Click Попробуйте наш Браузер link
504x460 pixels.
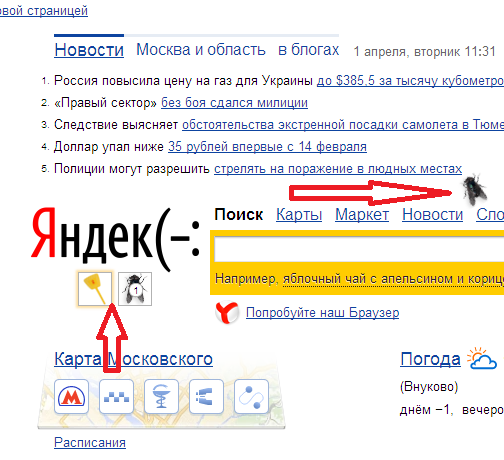322,313
